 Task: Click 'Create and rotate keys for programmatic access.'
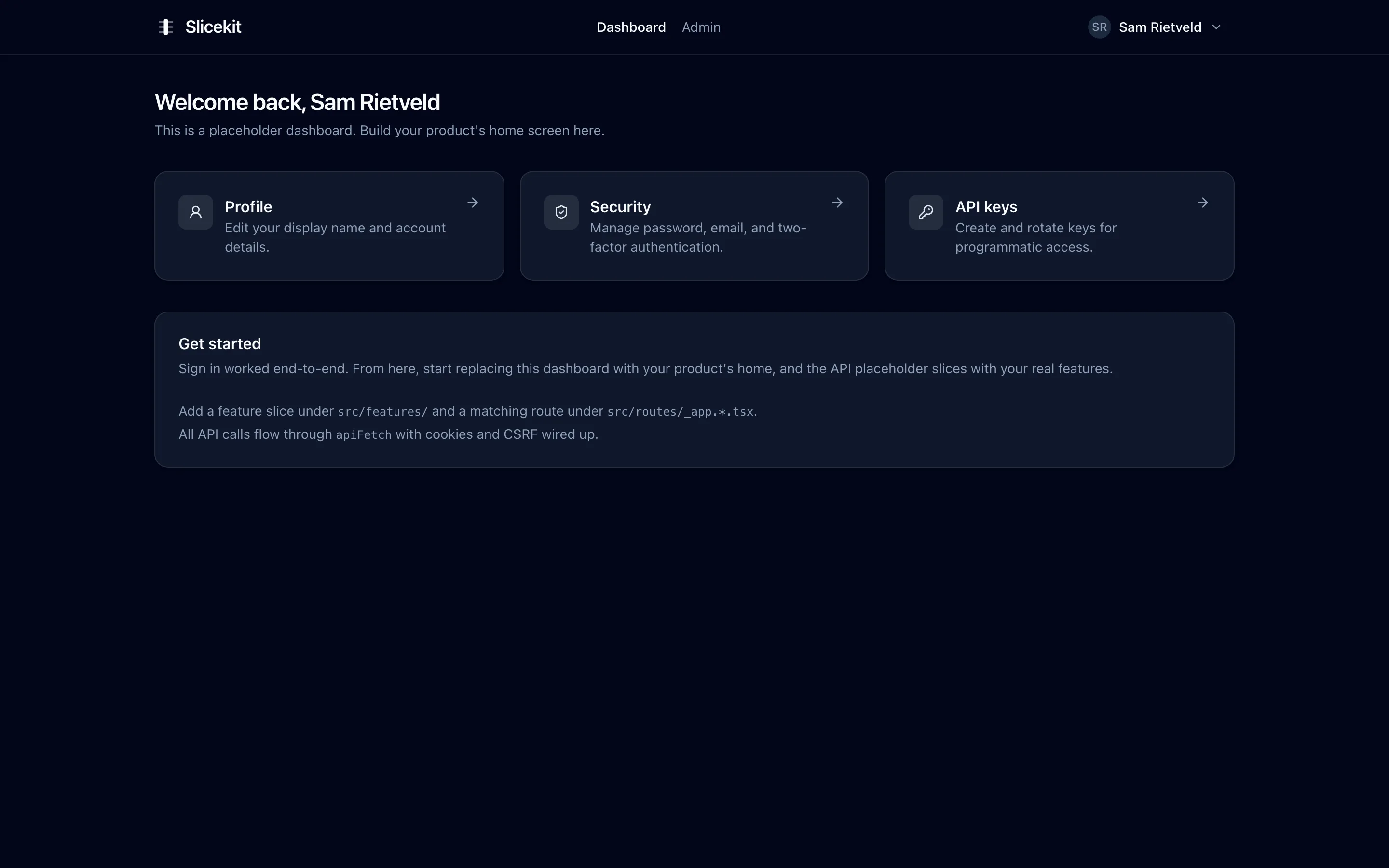[x=1036, y=238]
